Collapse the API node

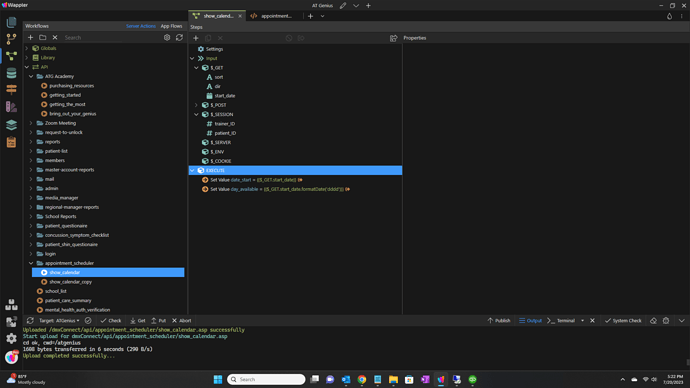[26, 67]
